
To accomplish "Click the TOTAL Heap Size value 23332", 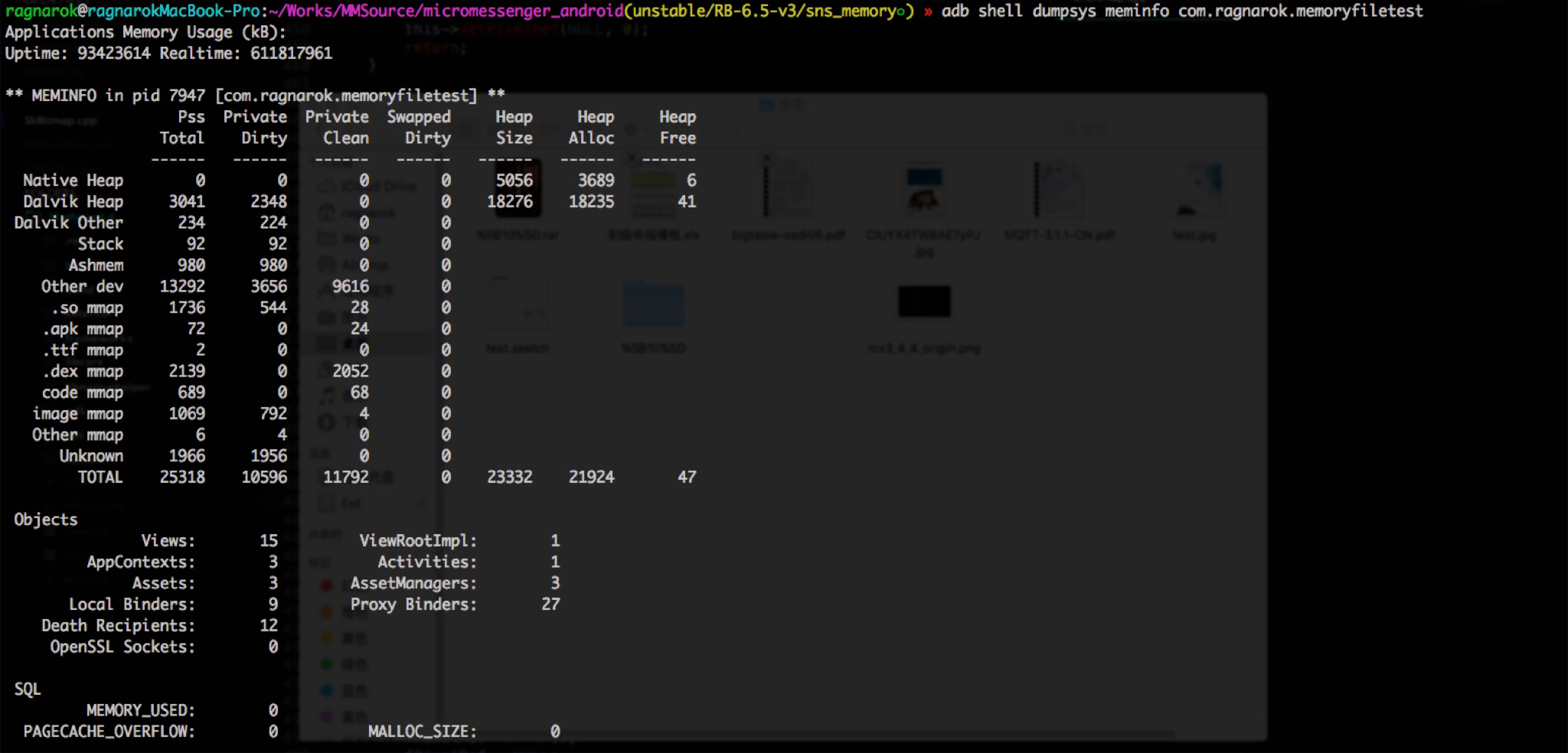I will [x=510, y=478].
